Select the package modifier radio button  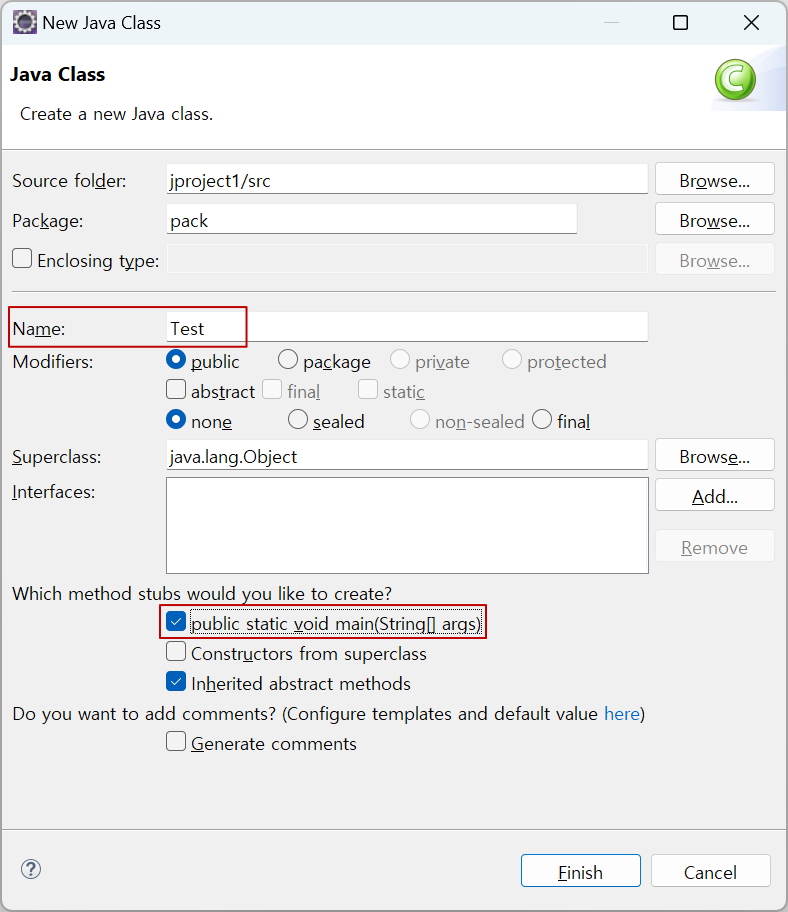[288, 359]
